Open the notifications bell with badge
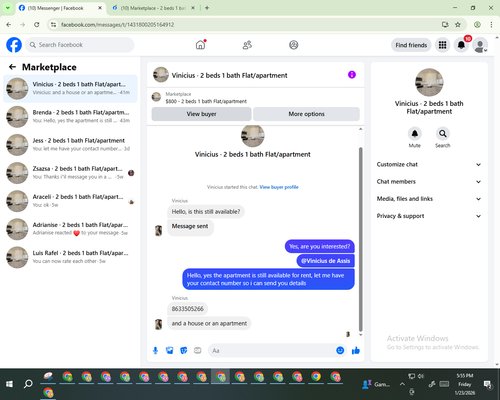This screenshot has width=500, height=400. coord(461,45)
